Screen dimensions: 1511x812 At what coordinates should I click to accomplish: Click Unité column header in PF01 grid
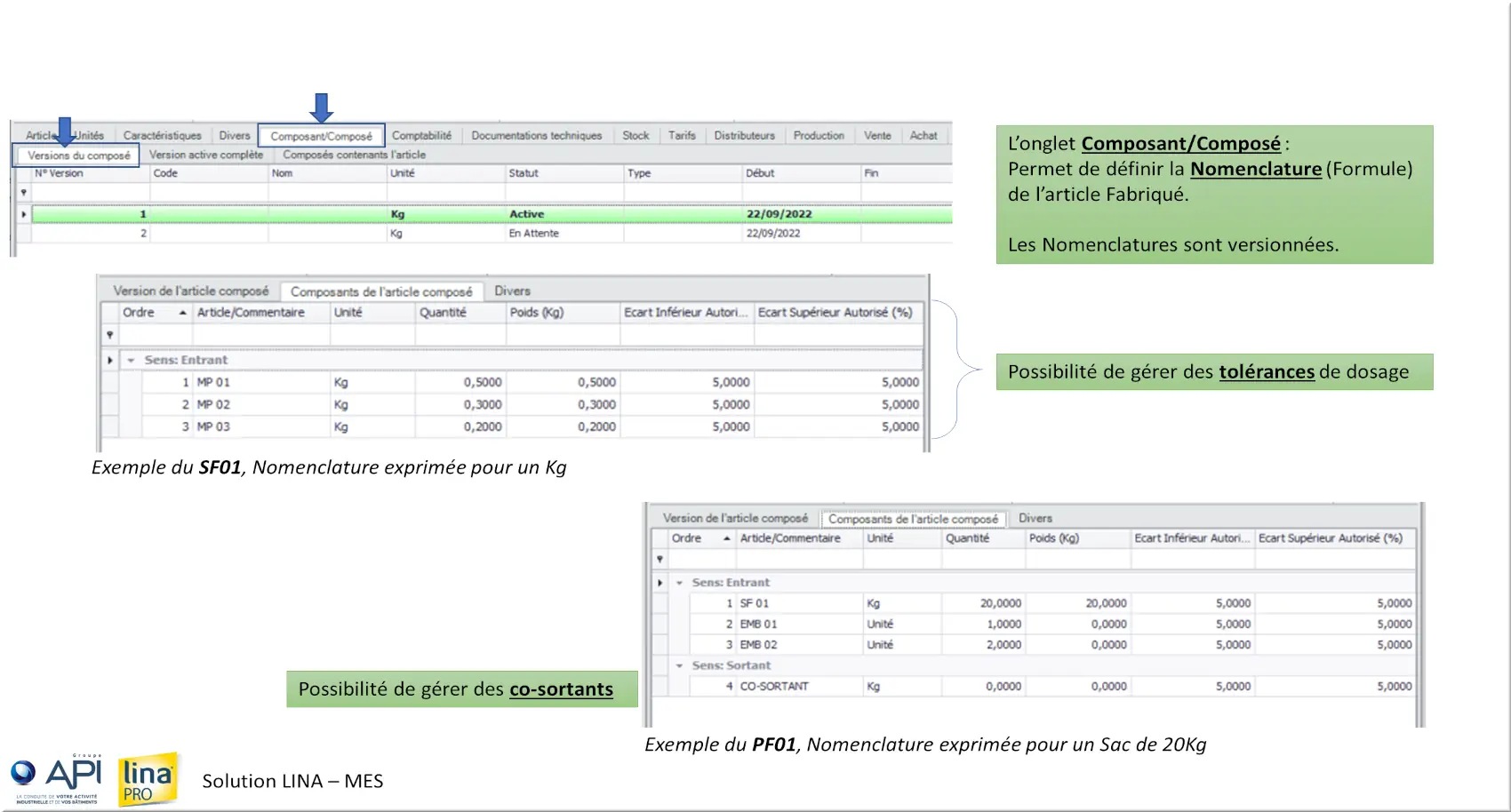pyautogui.click(x=902, y=538)
